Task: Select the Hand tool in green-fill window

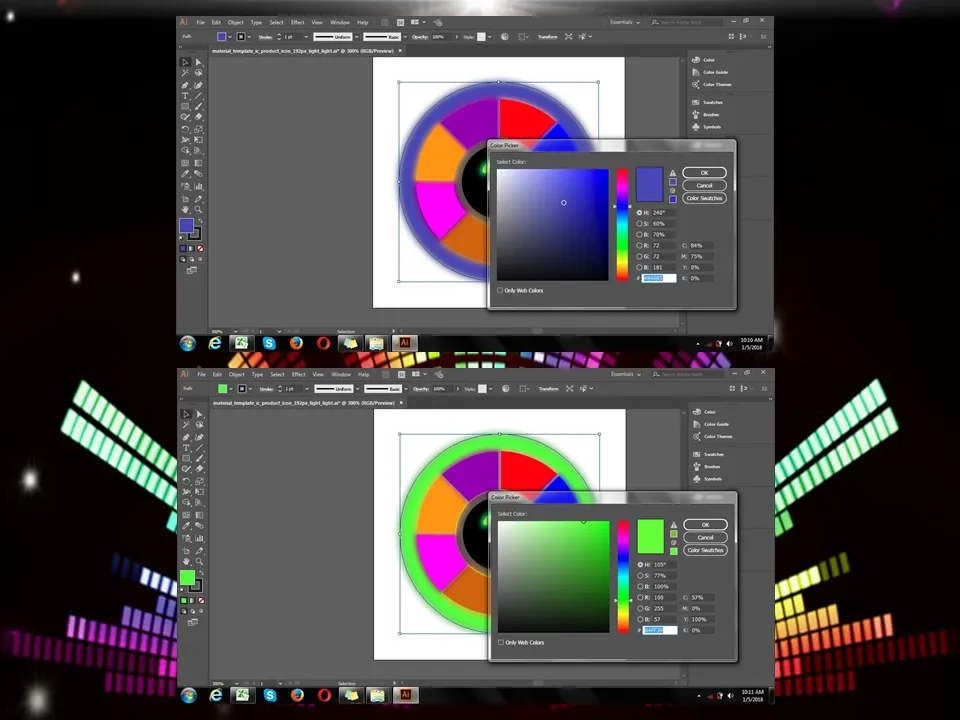Action: coord(187,561)
